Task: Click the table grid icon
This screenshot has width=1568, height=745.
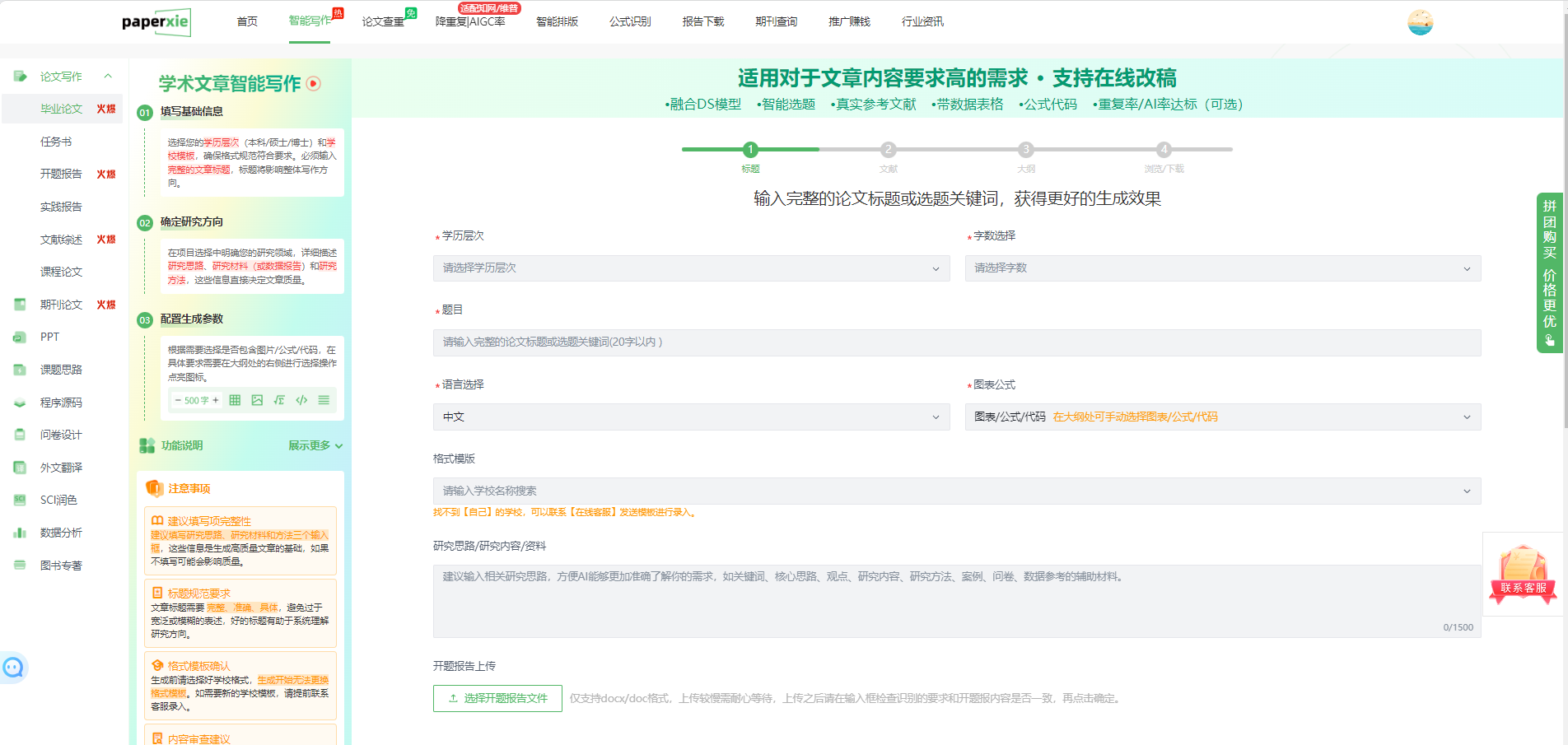Action: 235,400
